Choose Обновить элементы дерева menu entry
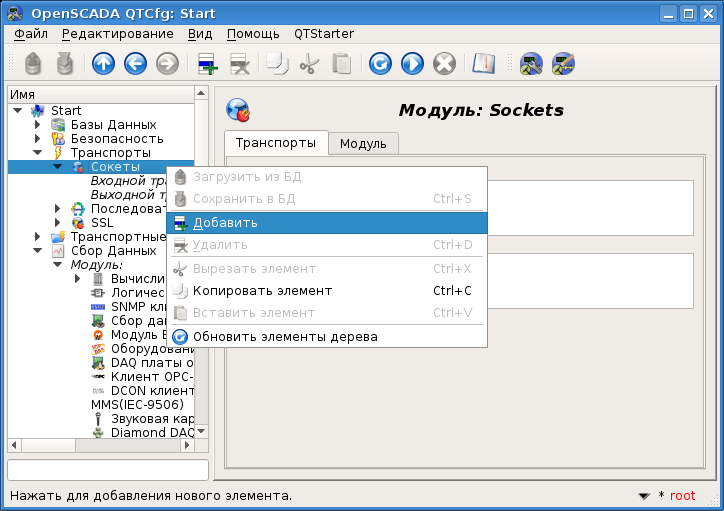Viewport: 724px width, 511px height. pos(285,337)
